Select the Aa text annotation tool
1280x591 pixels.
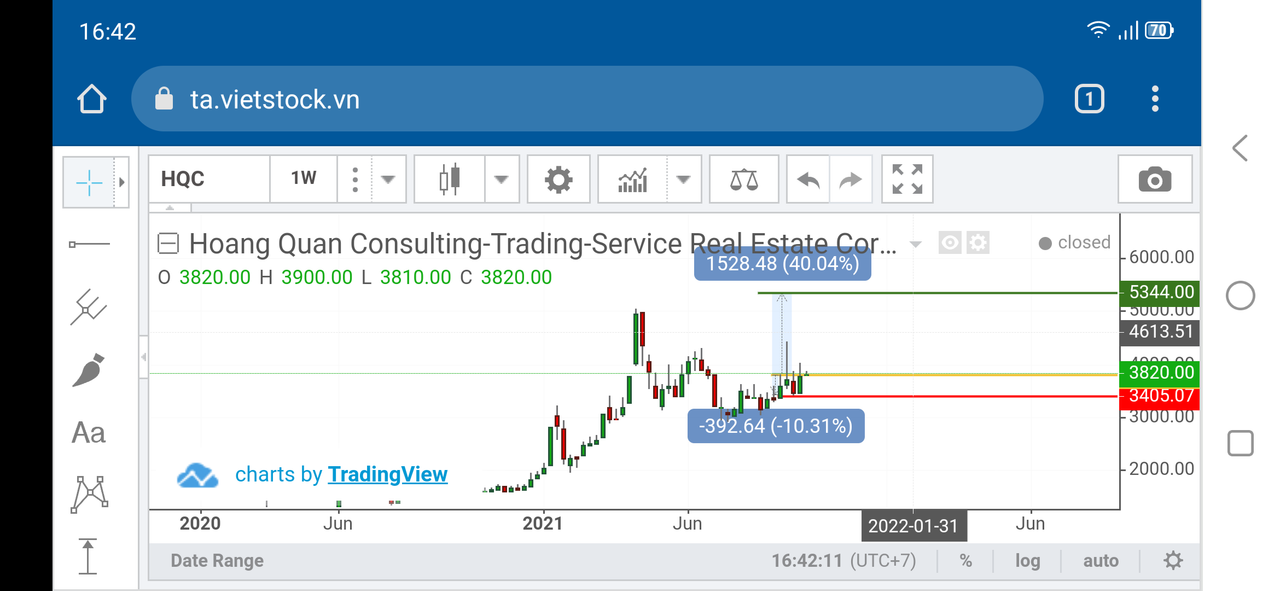tap(89, 432)
